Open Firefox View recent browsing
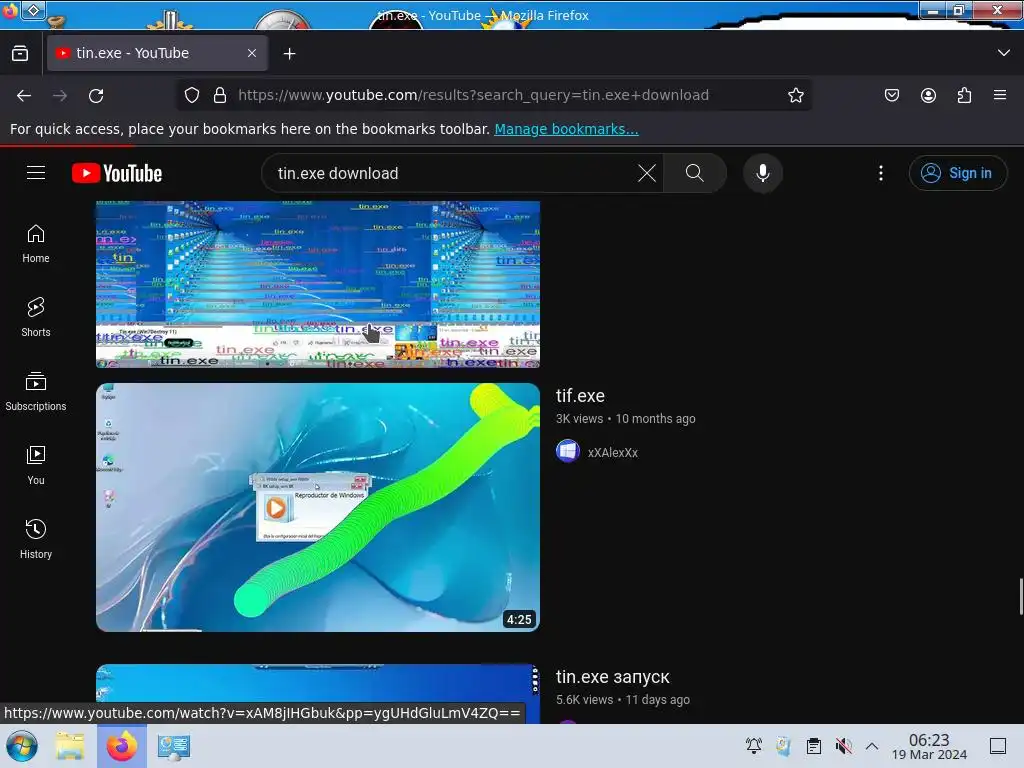The width and height of the screenshot is (1024, 768). click(20, 53)
